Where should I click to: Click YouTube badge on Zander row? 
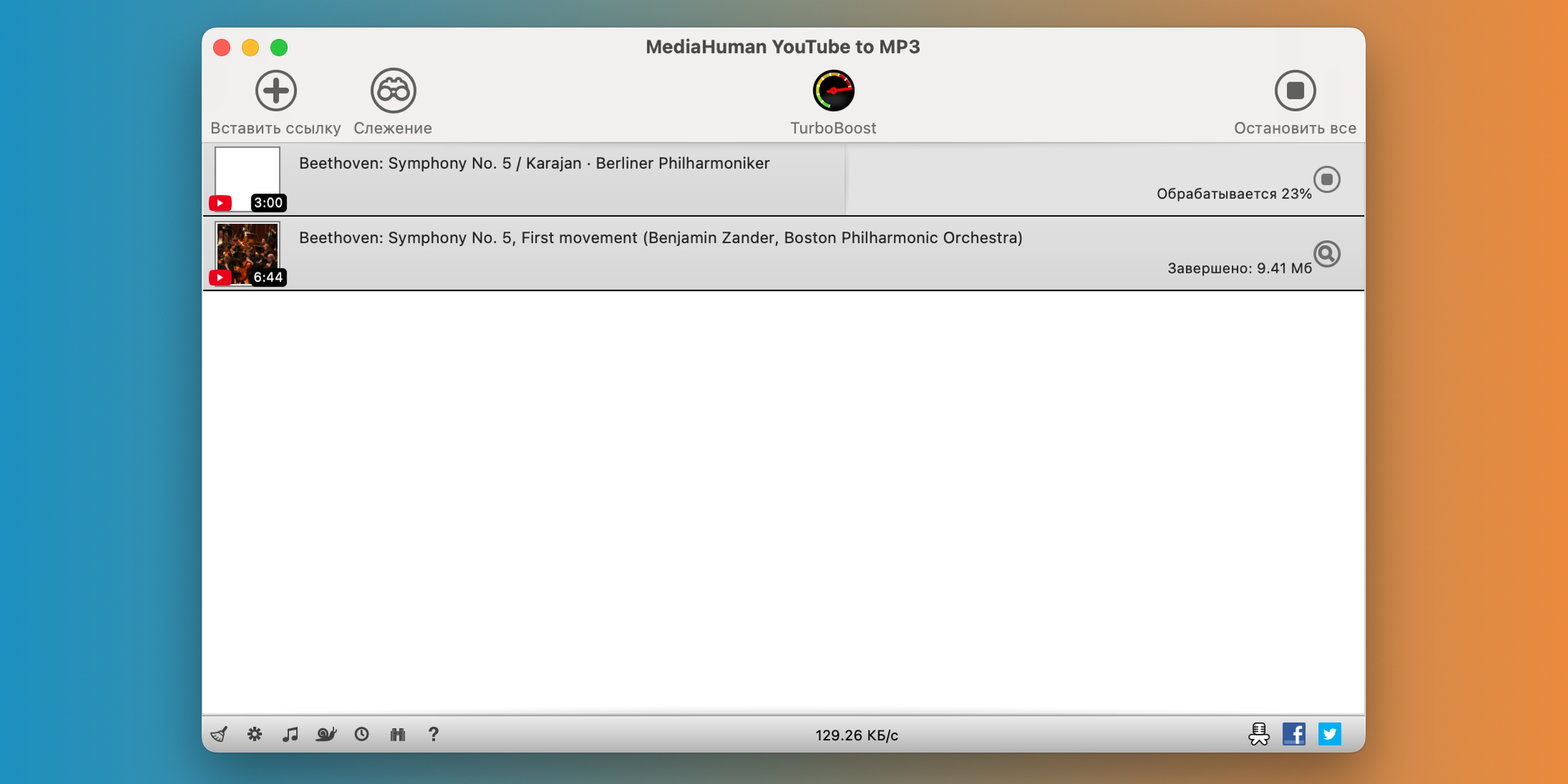tap(220, 277)
